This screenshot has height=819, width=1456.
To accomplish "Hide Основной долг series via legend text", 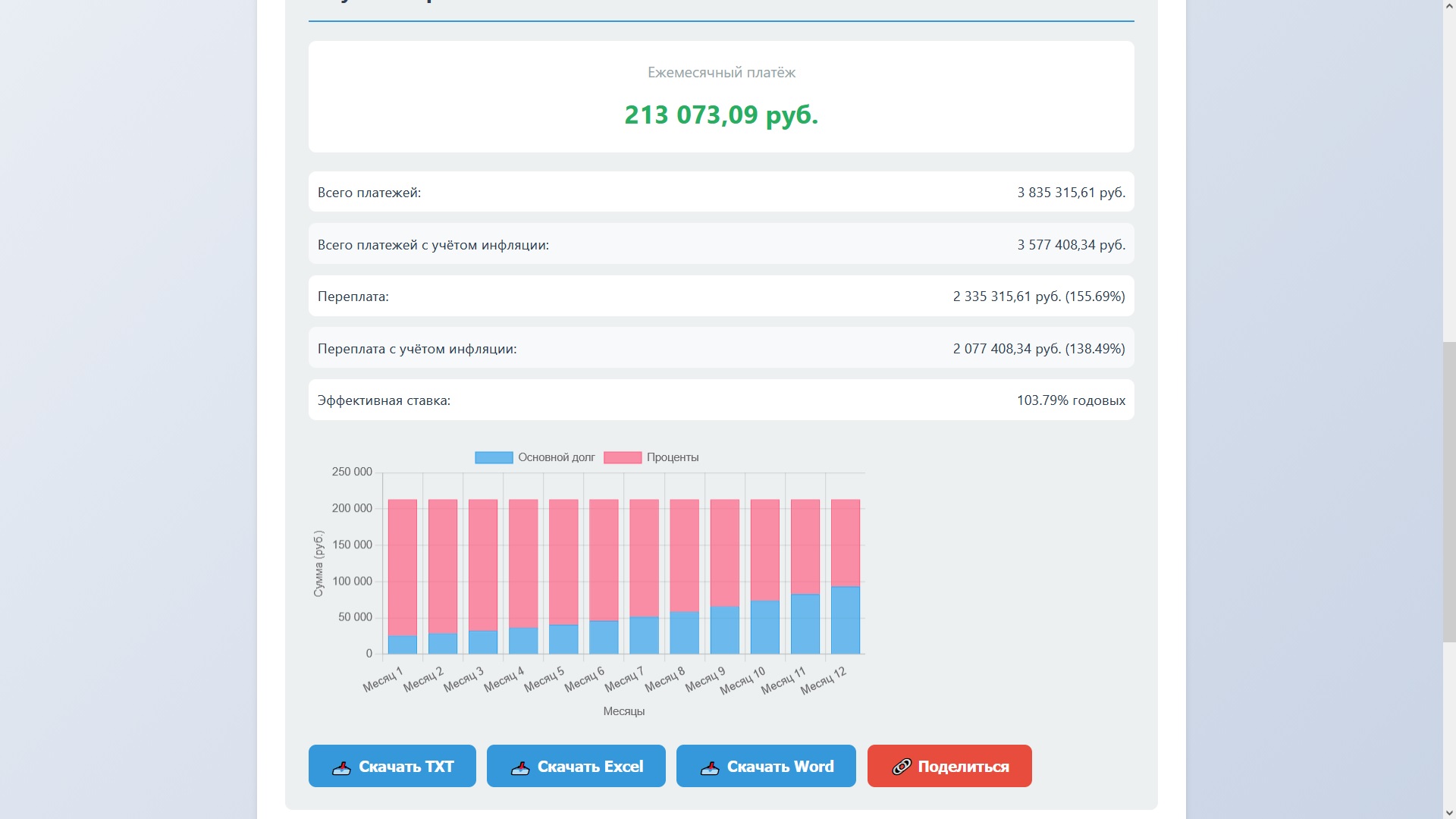I will 556,457.
